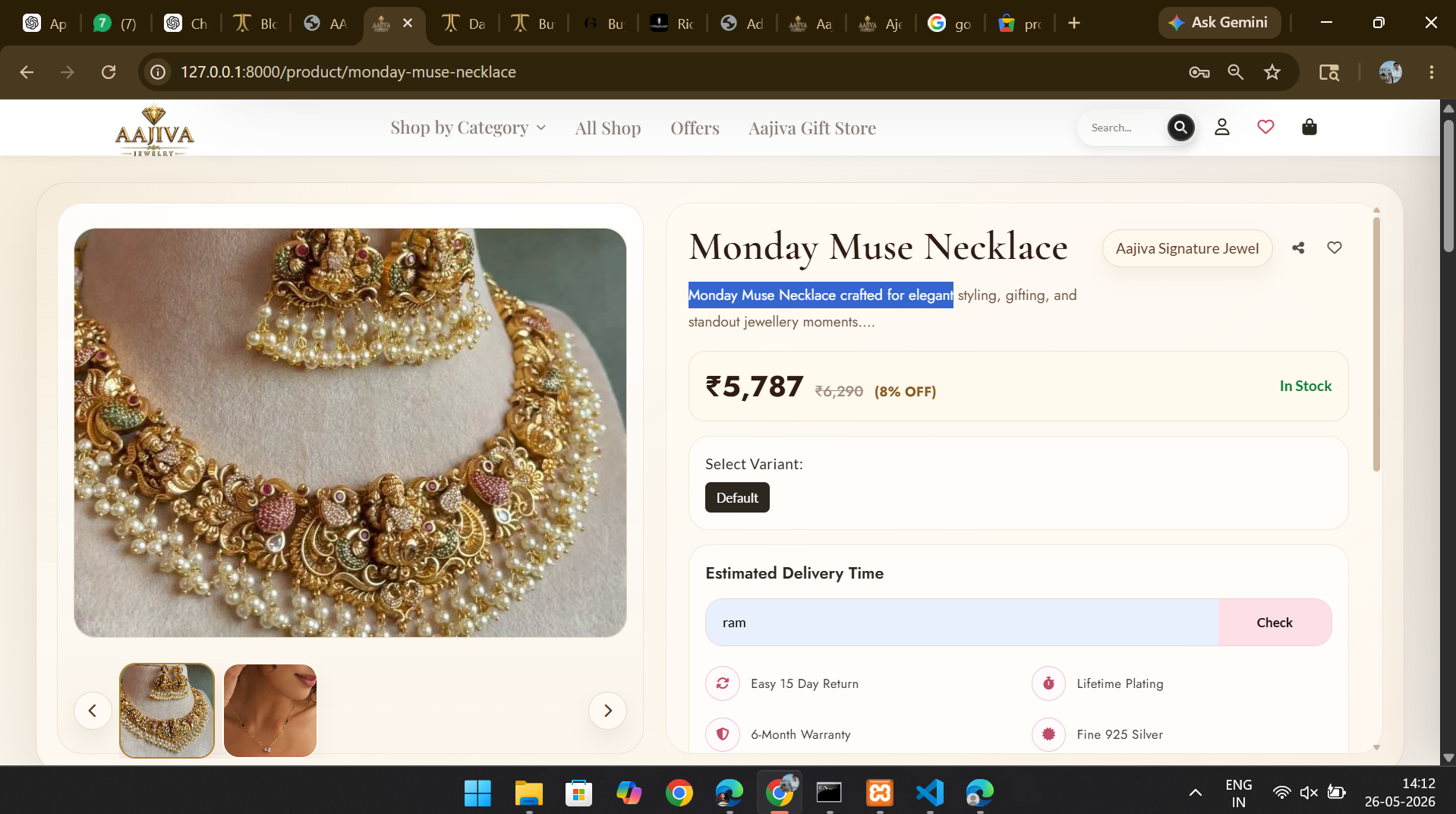Click the Aajiva Signature Jewel badge
The height and width of the screenshot is (814, 1456).
coord(1187,248)
